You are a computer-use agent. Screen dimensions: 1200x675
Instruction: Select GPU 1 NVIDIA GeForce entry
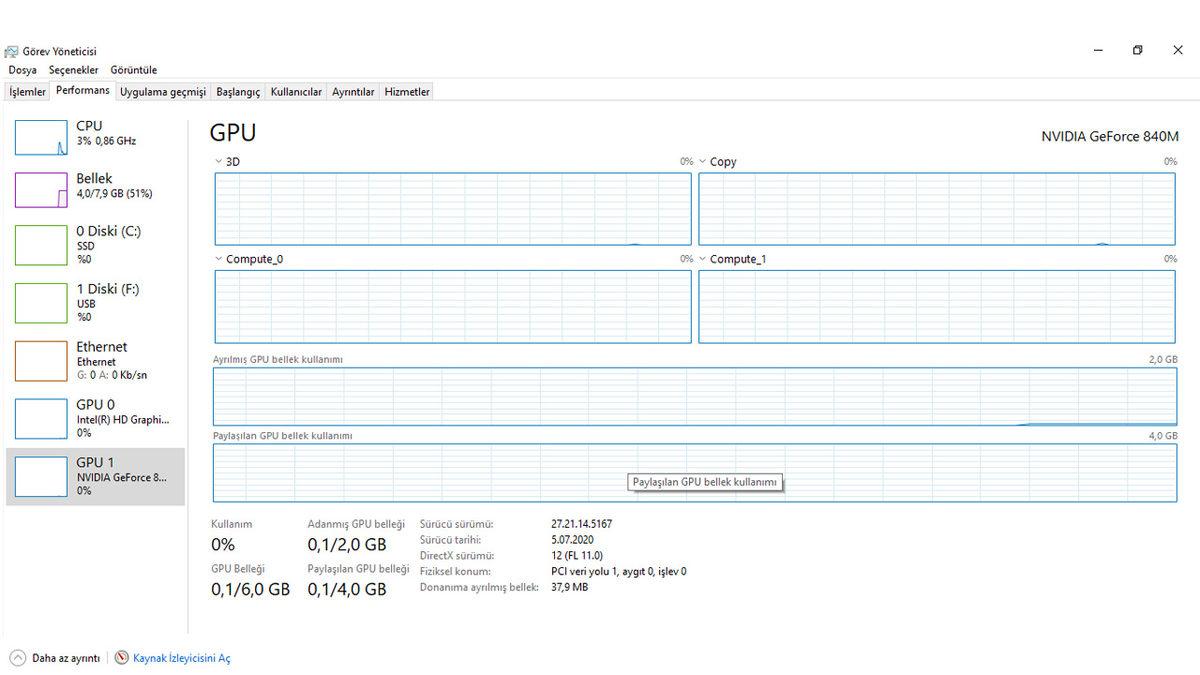[x=41, y=477]
